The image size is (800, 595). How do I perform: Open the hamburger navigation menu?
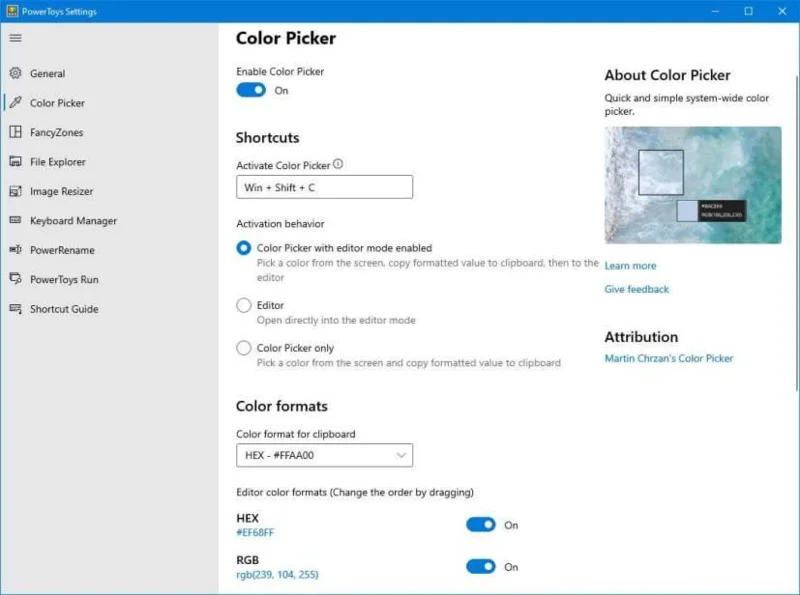click(15, 38)
